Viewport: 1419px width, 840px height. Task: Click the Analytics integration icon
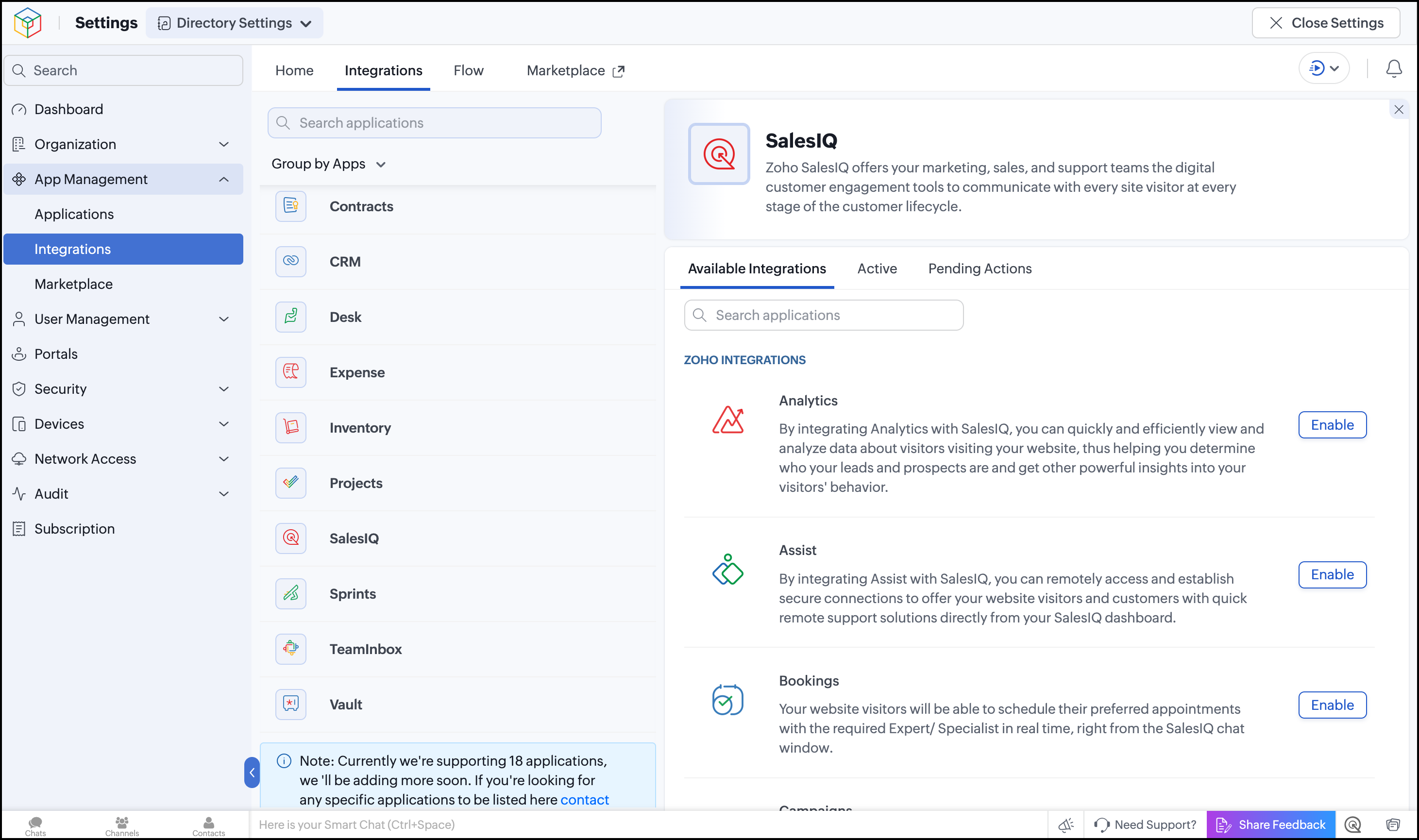[x=728, y=420]
